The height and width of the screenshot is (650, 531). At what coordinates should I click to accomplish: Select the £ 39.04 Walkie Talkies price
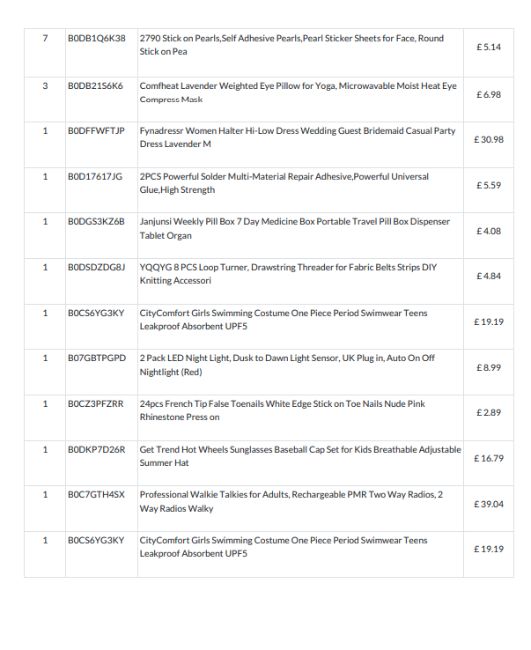488,504
